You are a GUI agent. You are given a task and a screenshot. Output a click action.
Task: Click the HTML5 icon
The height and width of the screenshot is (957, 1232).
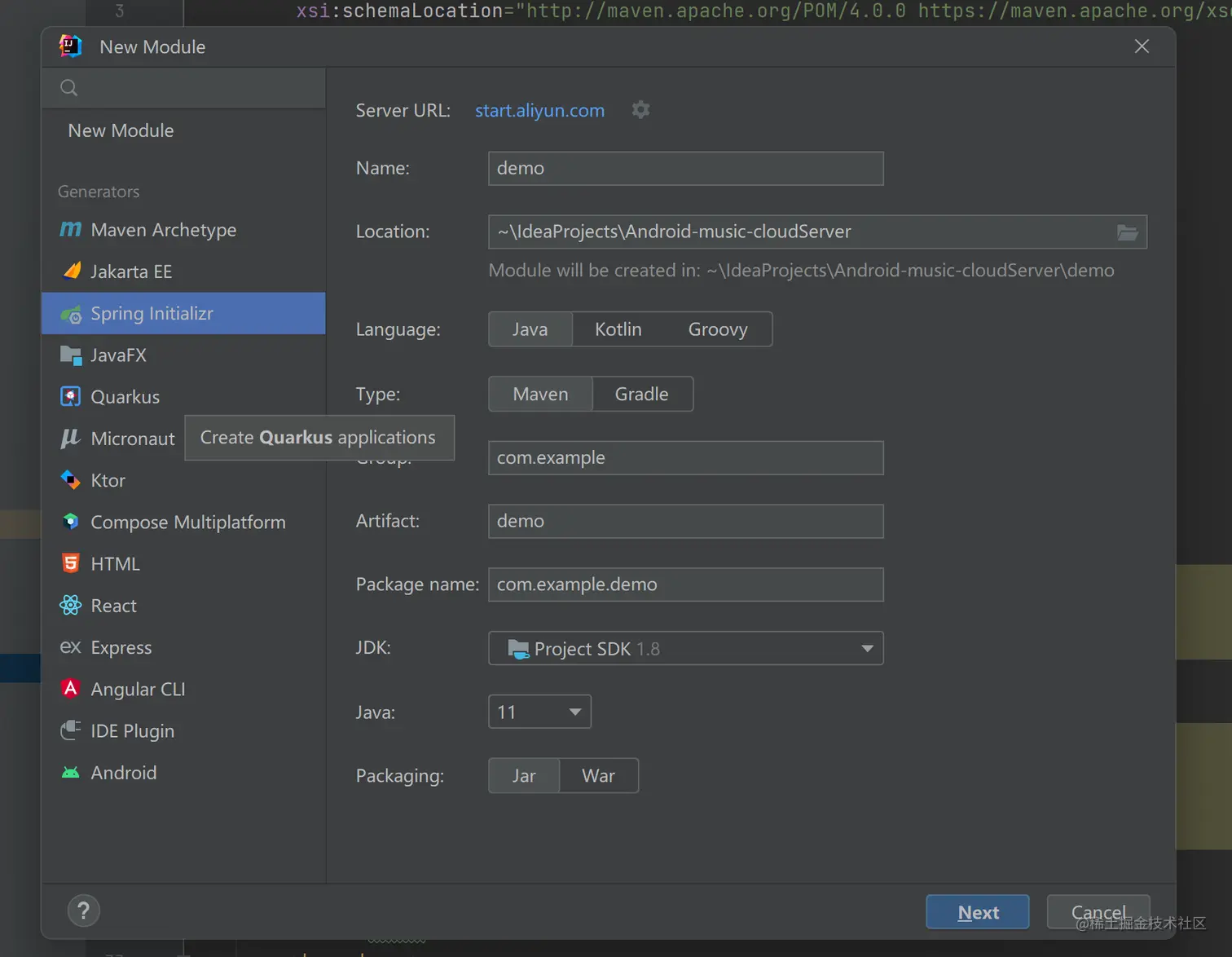coord(71,563)
